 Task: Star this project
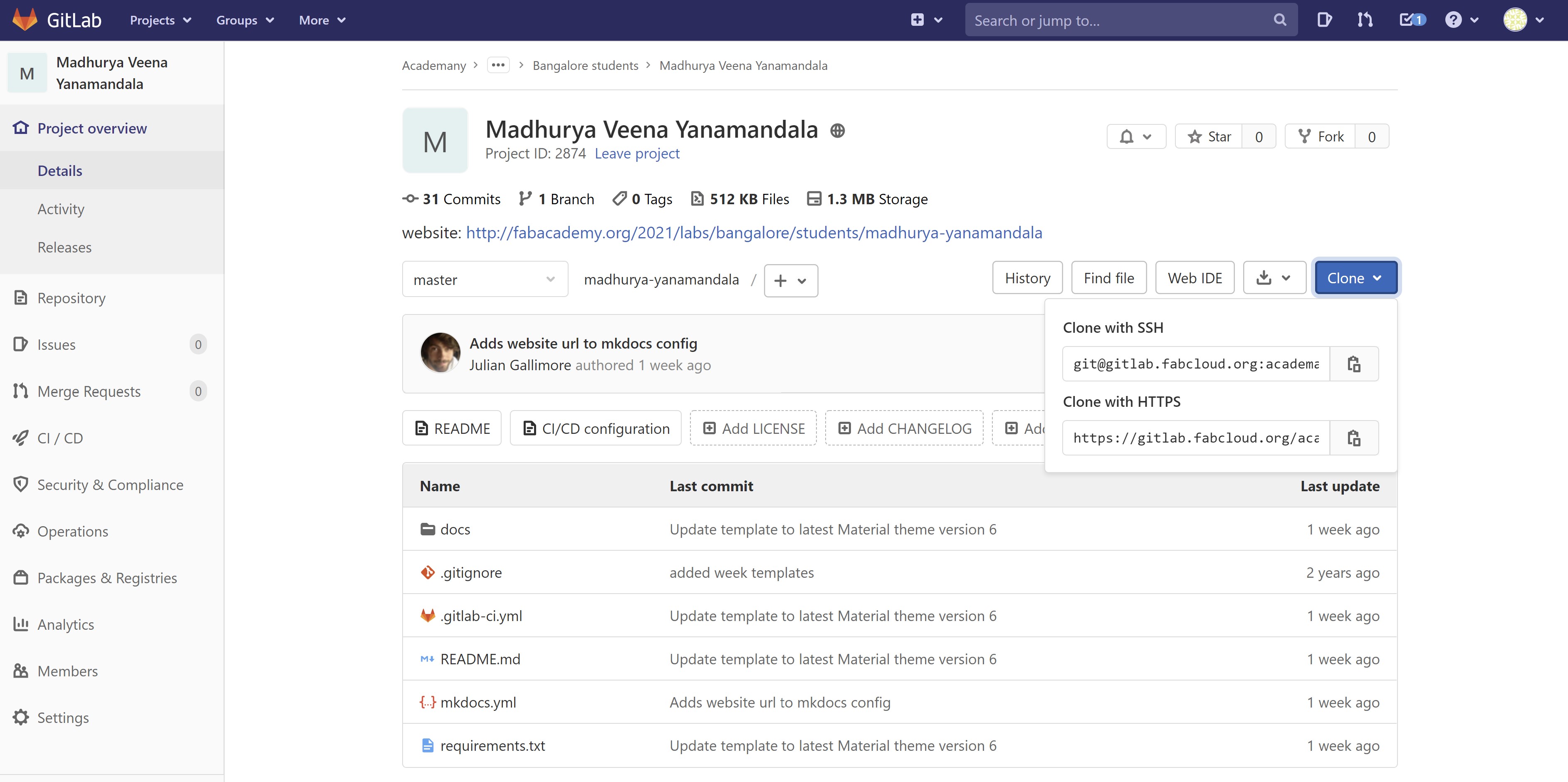pyautogui.click(x=1208, y=136)
